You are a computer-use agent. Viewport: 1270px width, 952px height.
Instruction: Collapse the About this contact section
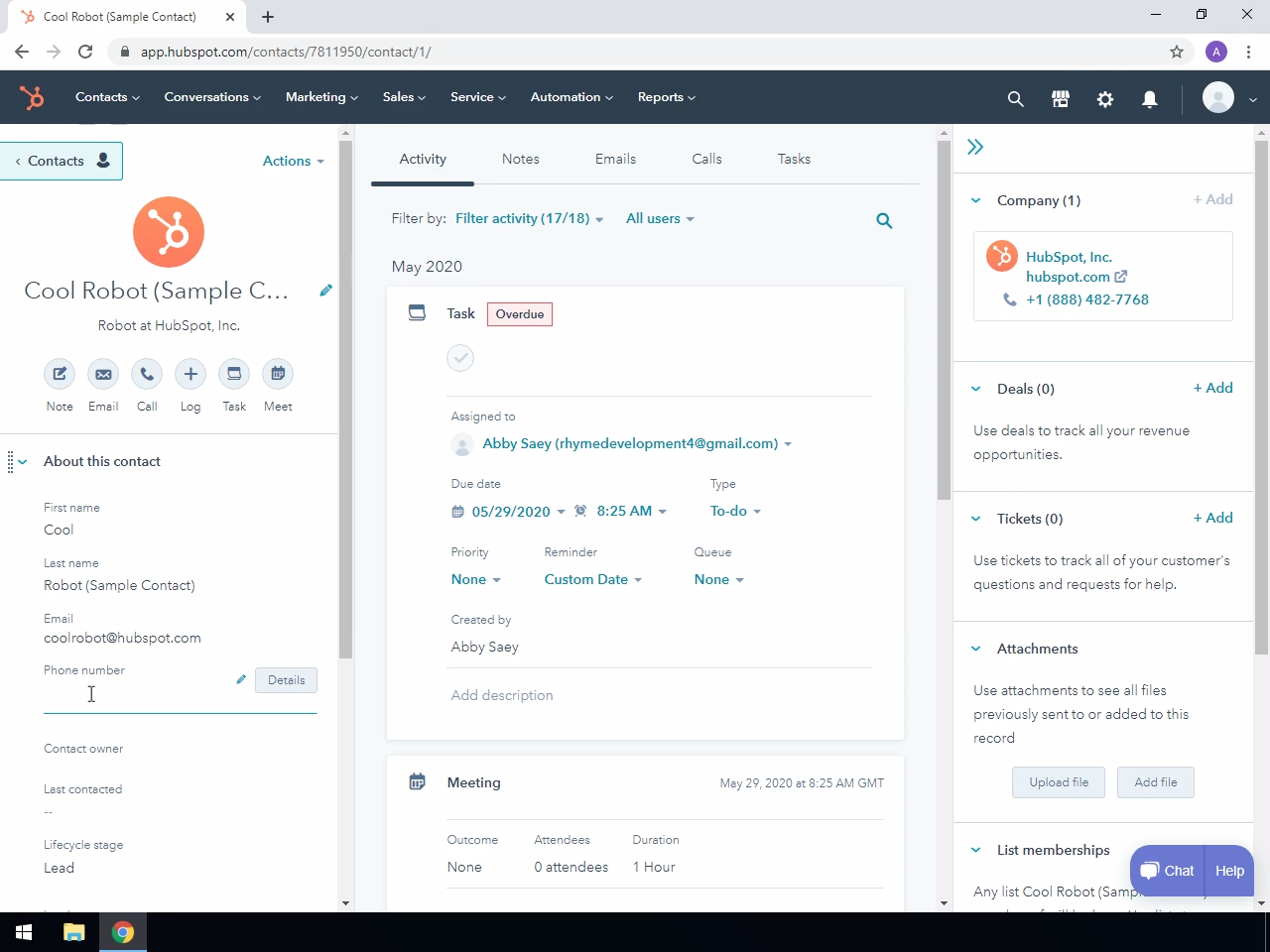click(x=23, y=462)
